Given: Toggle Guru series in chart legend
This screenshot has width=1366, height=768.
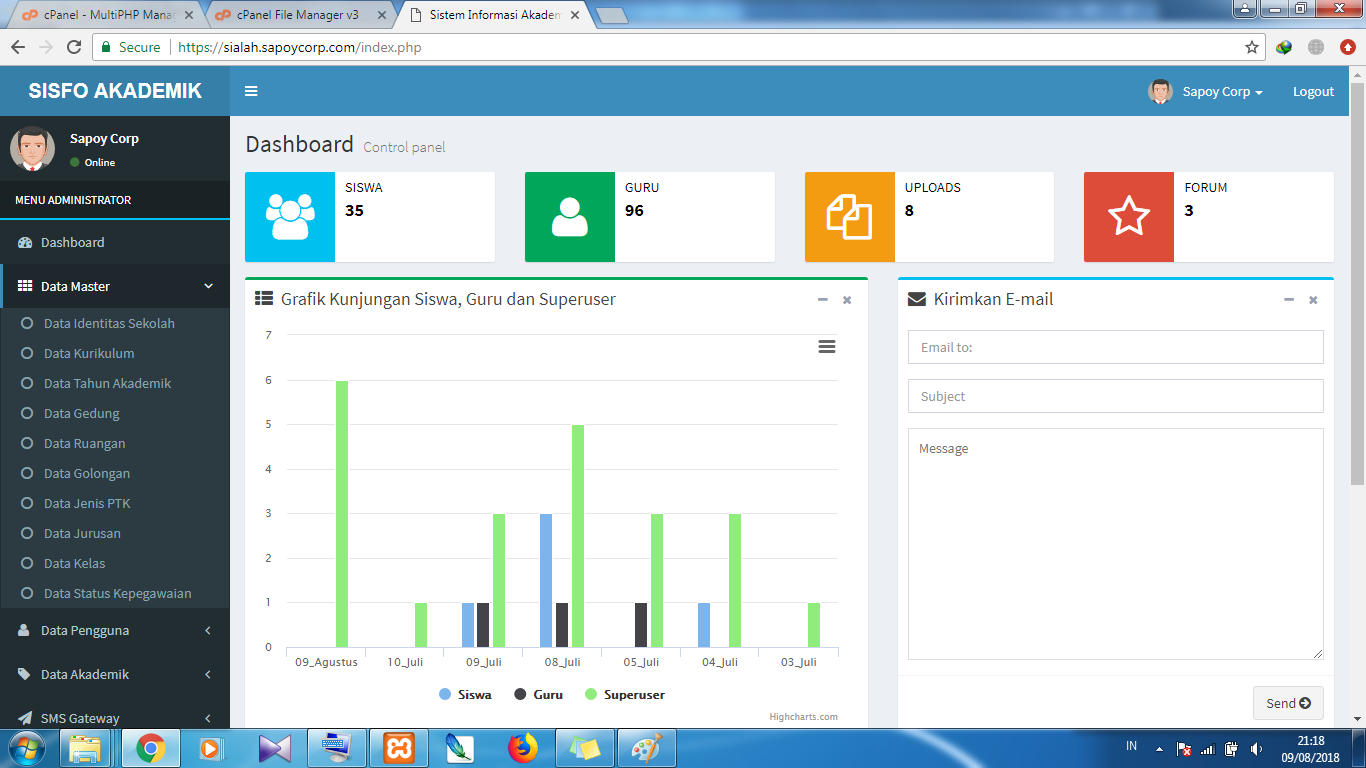Looking at the screenshot, I should click(538, 694).
